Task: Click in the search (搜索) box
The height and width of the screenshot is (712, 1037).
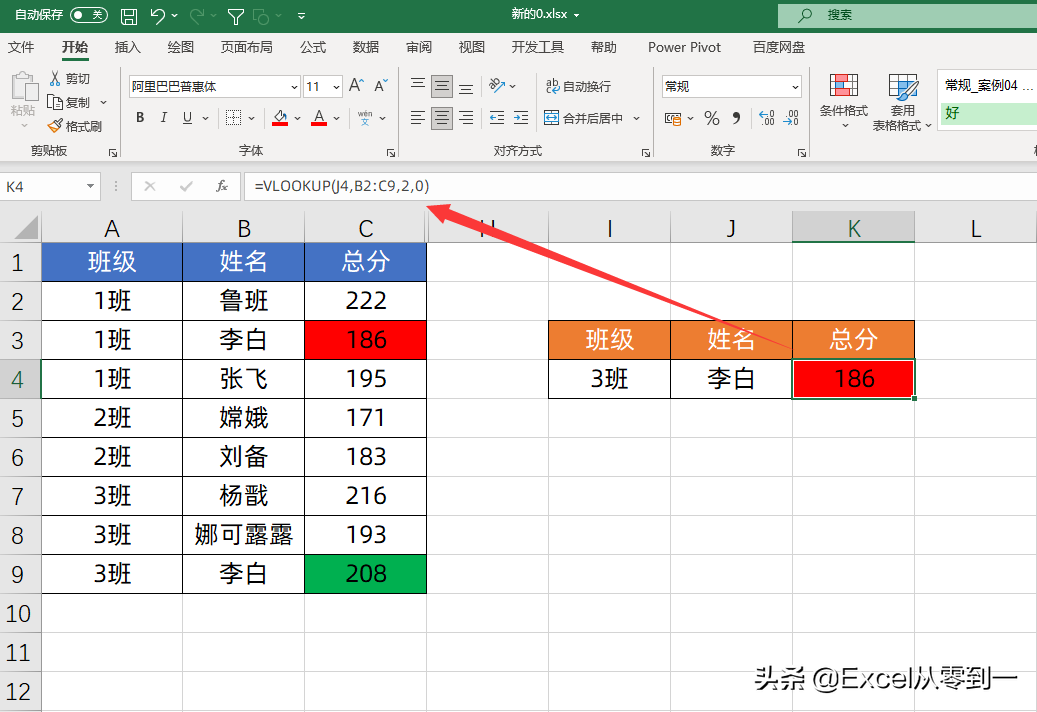Action: point(907,15)
